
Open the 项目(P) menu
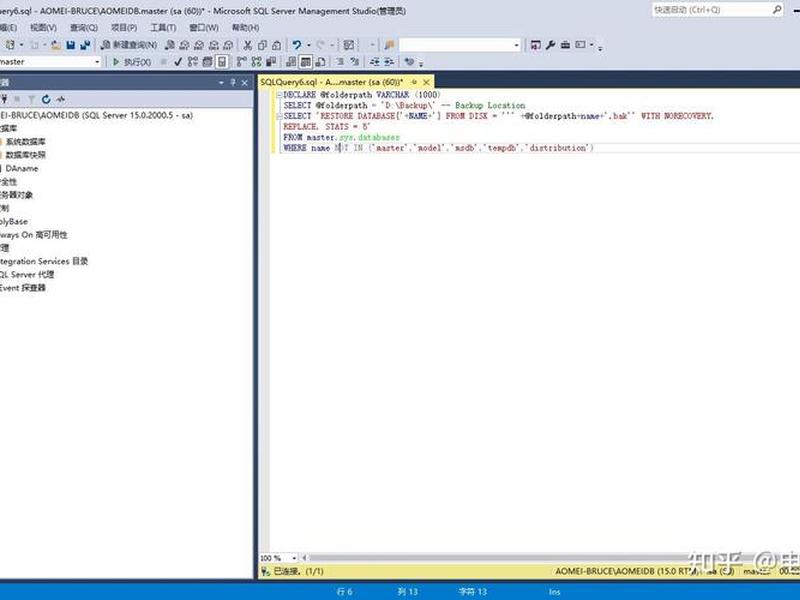(x=124, y=28)
